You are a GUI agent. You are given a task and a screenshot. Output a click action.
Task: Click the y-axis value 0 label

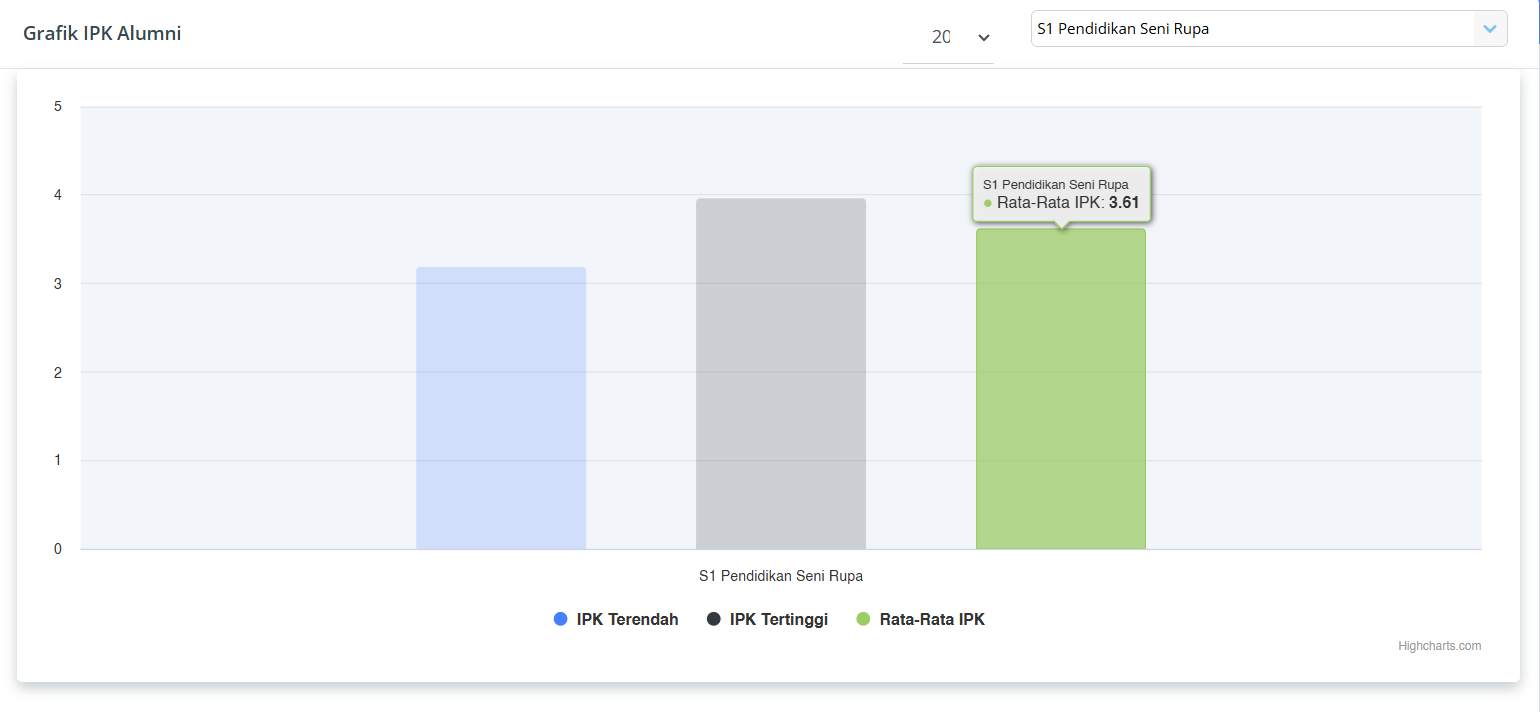(x=58, y=549)
